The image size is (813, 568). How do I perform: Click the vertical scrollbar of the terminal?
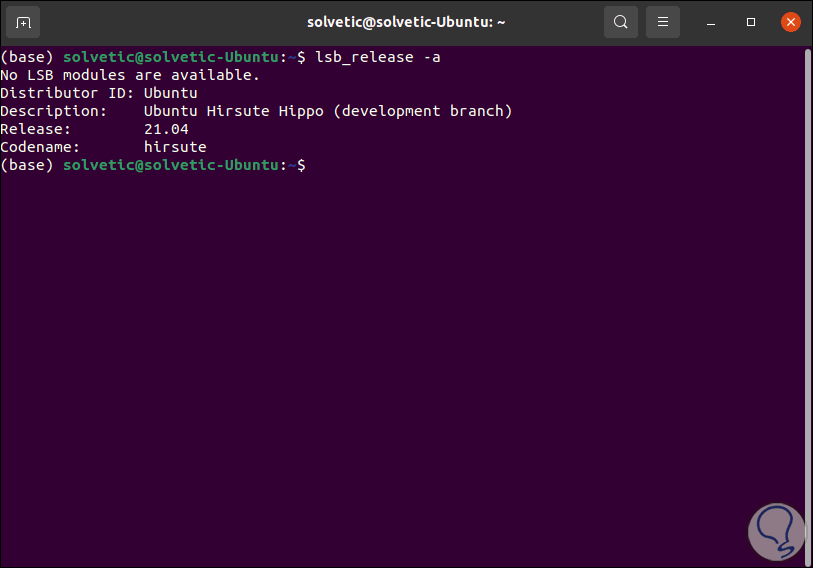click(x=807, y=306)
